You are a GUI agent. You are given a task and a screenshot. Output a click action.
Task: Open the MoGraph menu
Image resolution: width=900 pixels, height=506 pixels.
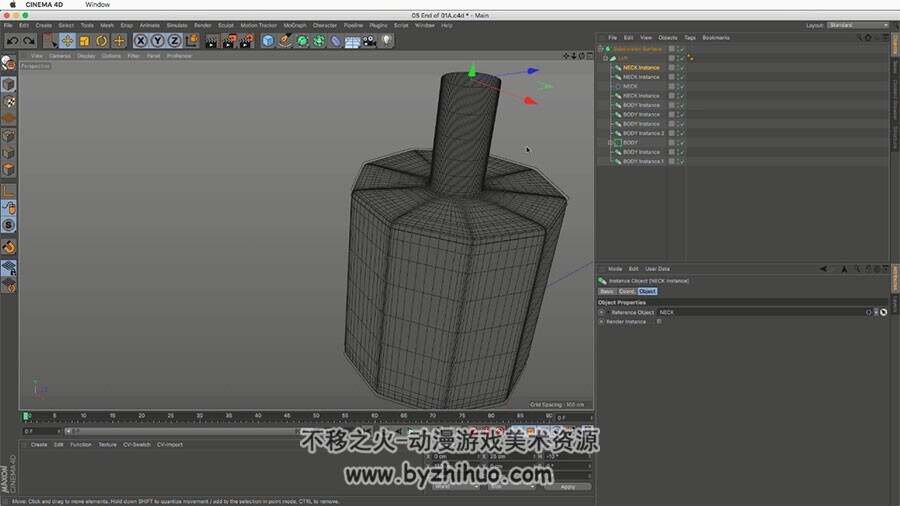tap(295, 25)
